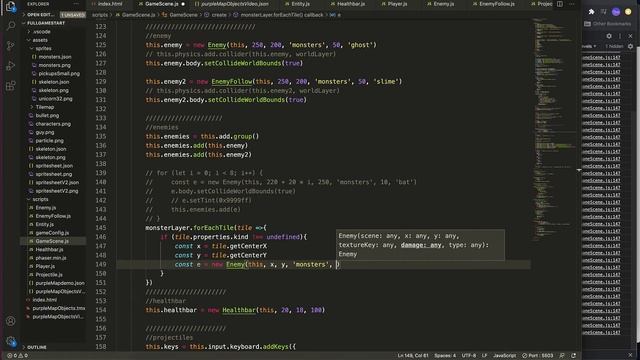Place cursor on line number 154

coord(100,310)
